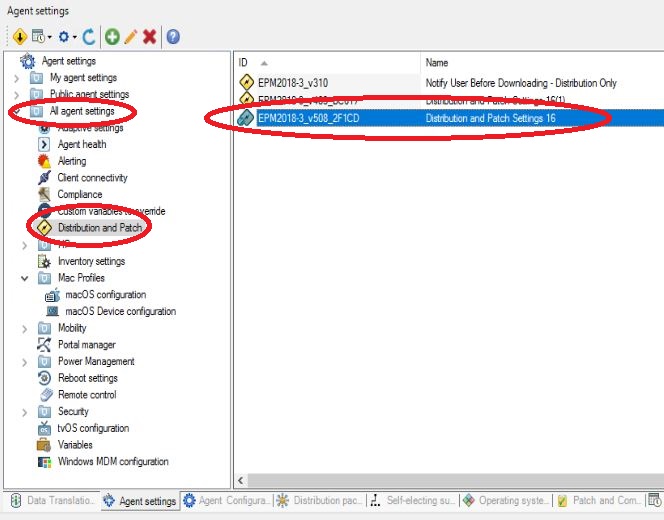
Task: Collapse the Mac Profiles tree node
Action: tap(26, 278)
